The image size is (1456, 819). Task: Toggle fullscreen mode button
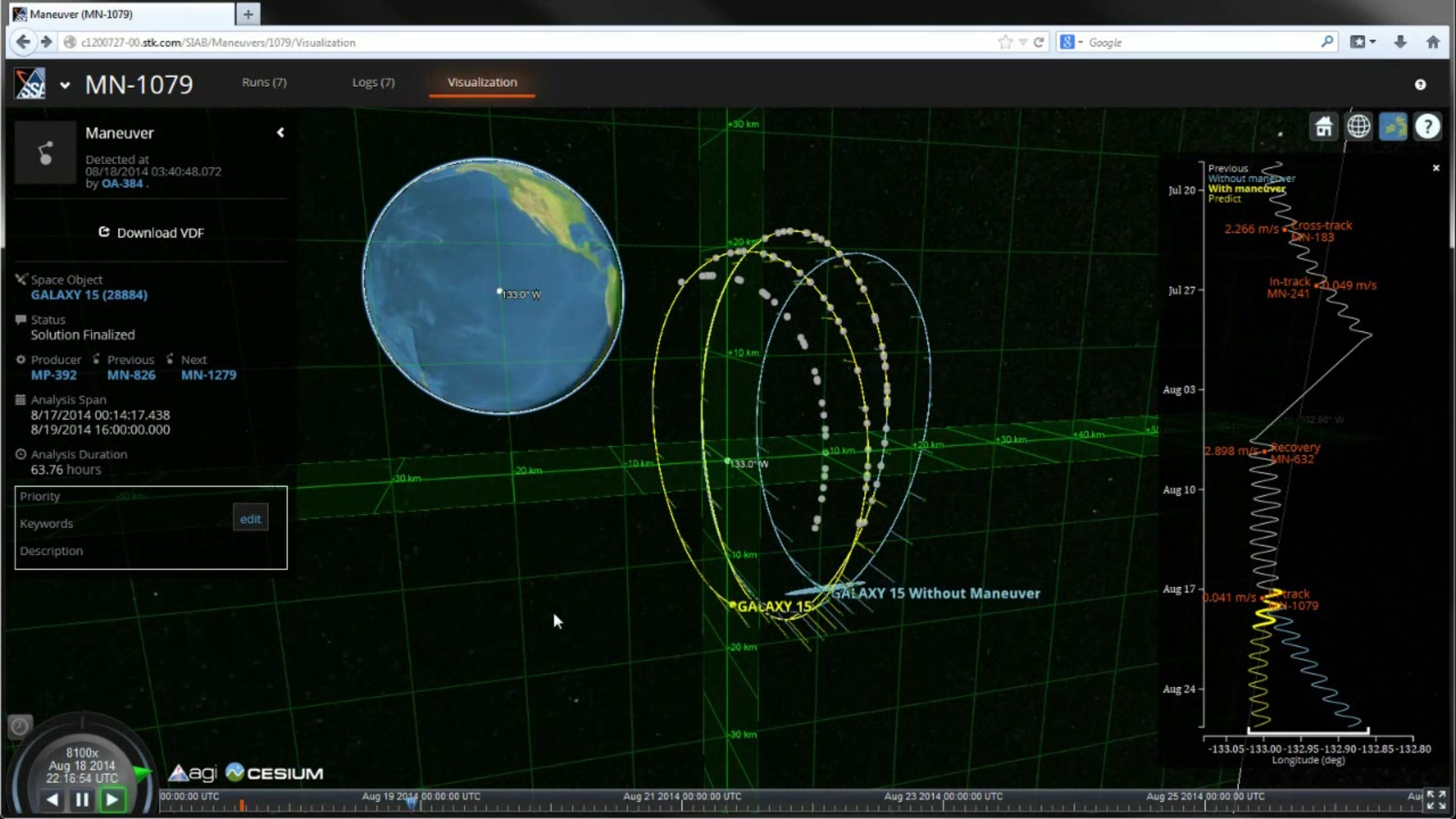pyautogui.click(x=1436, y=800)
